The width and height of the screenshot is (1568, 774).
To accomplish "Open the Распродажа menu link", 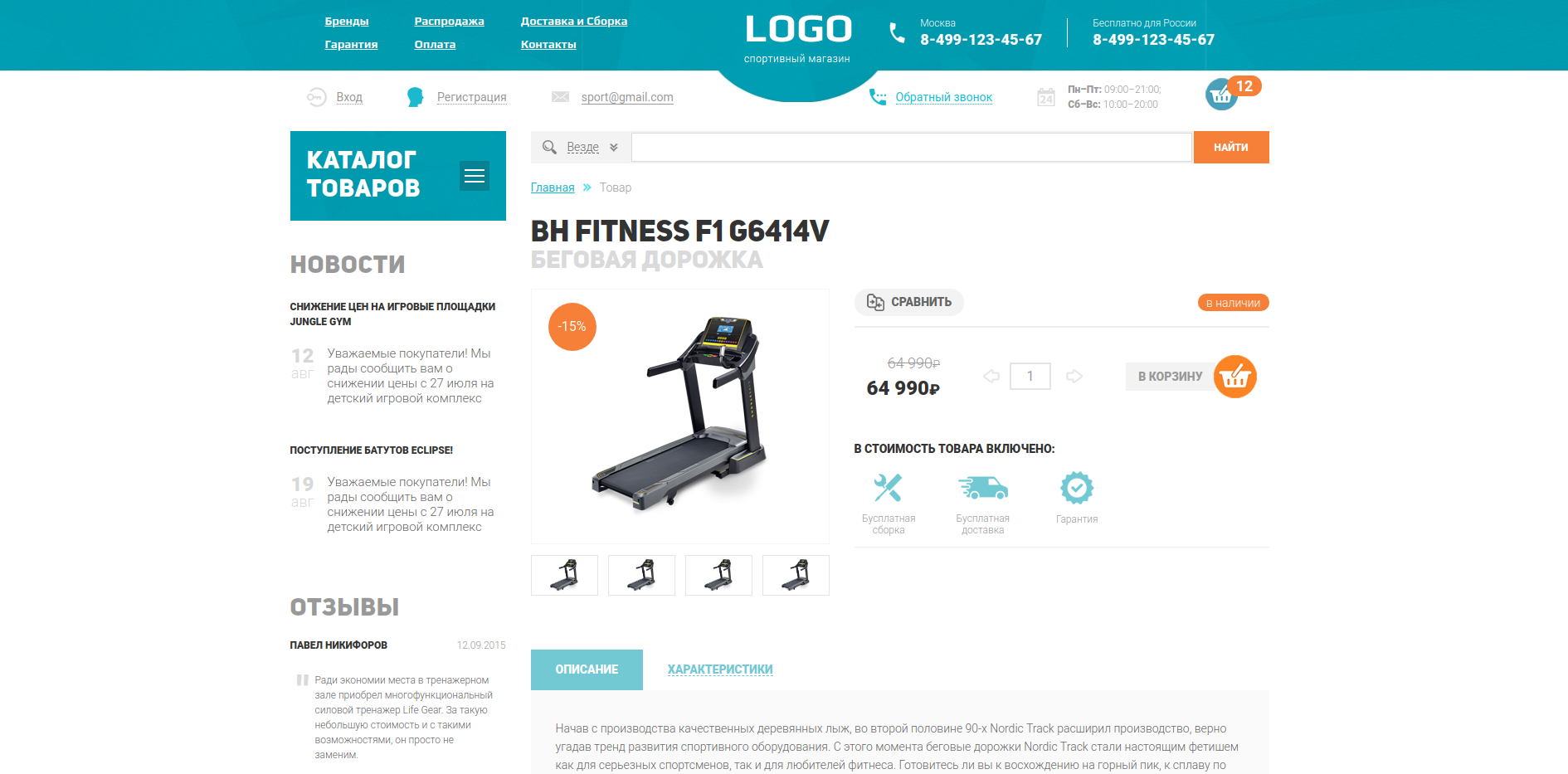I will tap(449, 22).
